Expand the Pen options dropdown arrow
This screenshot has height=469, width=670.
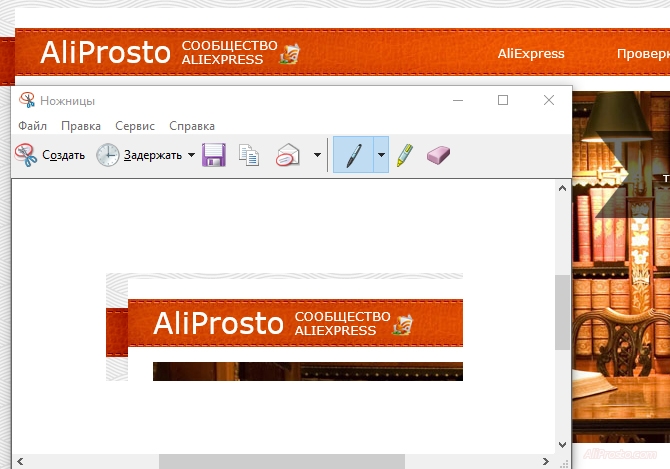[381, 156]
